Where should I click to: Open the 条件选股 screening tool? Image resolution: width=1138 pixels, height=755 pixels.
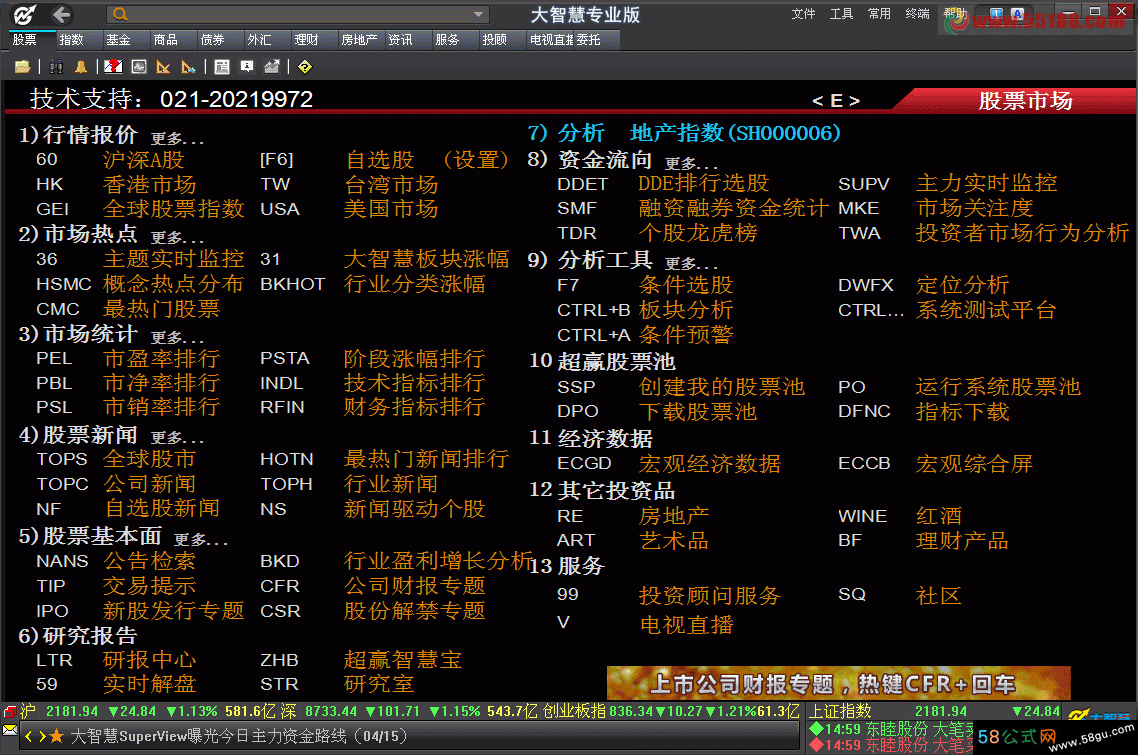686,285
